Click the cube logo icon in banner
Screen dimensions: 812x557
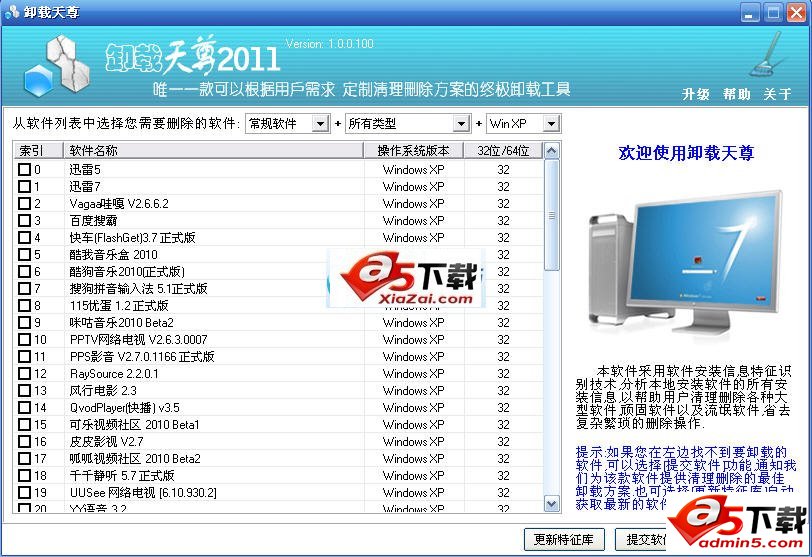pos(57,66)
